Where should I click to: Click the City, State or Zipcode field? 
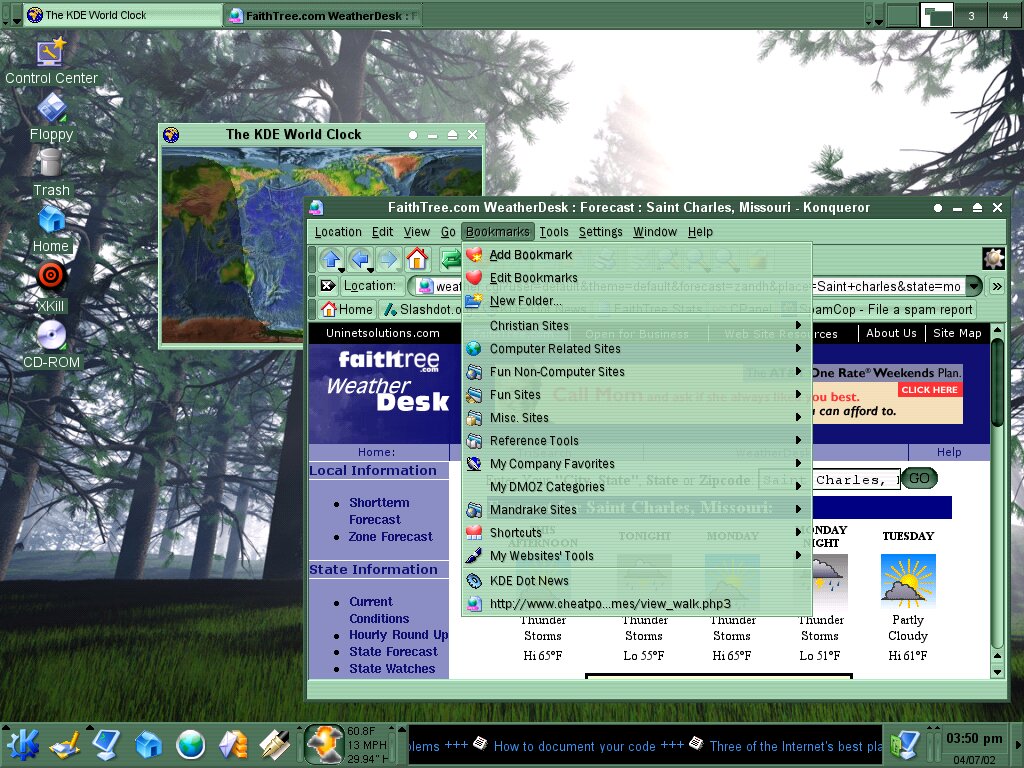(x=829, y=480)
